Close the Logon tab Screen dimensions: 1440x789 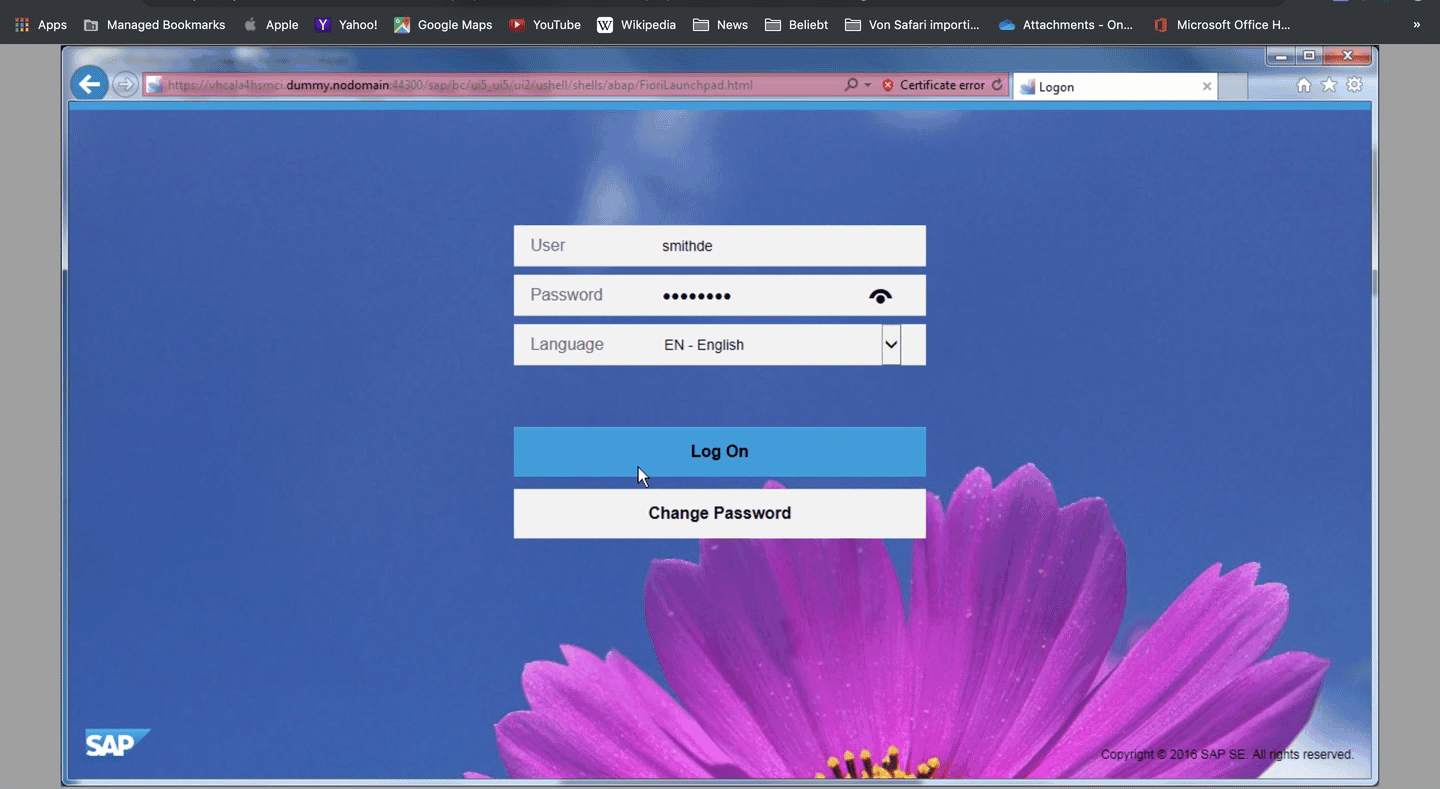(1207, 87)
